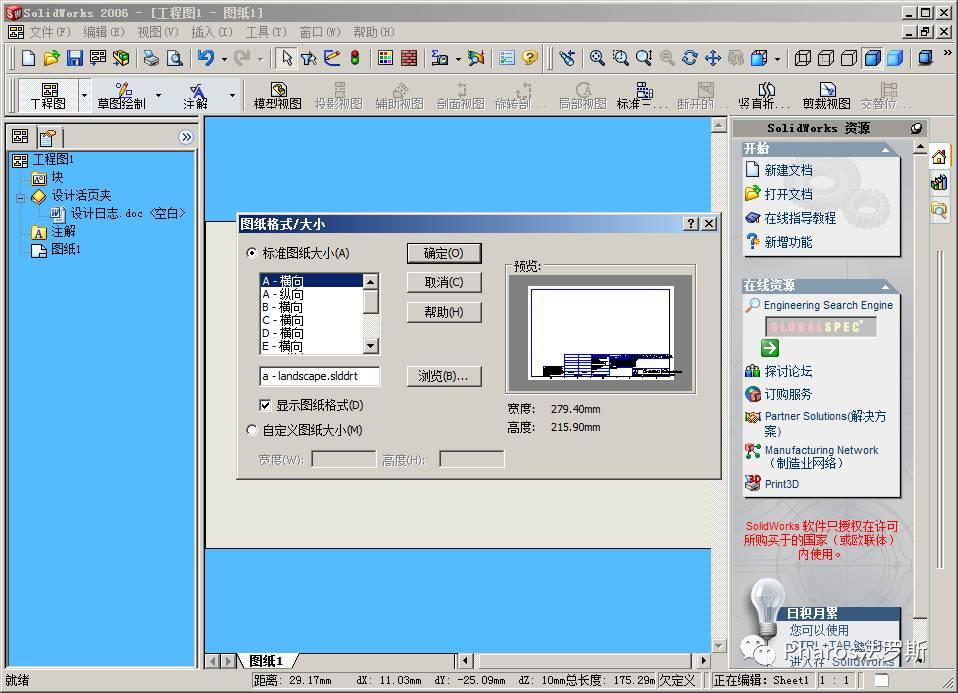Screen dimensions: 958x693
Task: Select D - 横向 in sheet size list
Action: 312,333
